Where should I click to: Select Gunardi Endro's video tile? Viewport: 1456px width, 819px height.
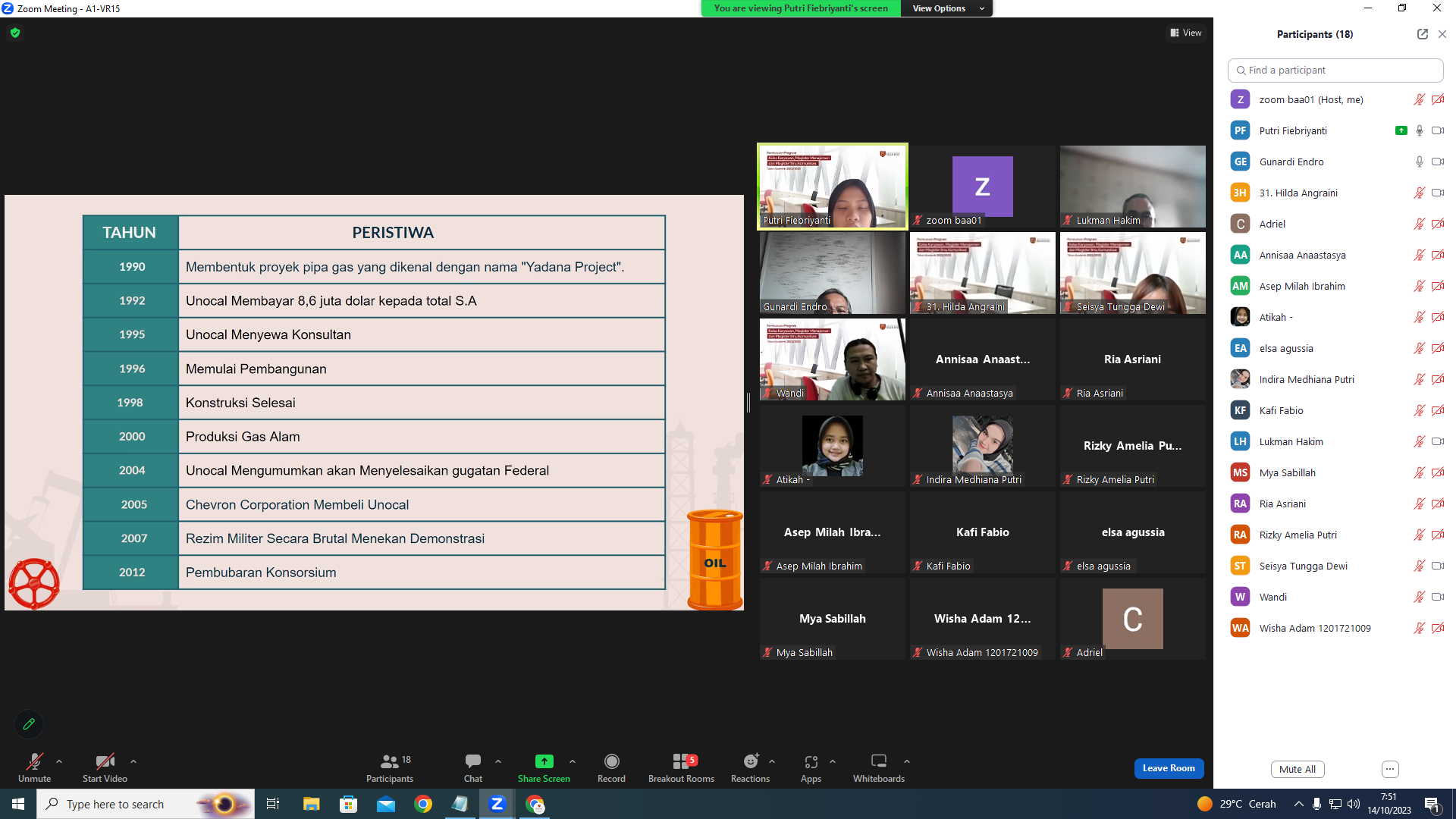(x=833, y=273)
